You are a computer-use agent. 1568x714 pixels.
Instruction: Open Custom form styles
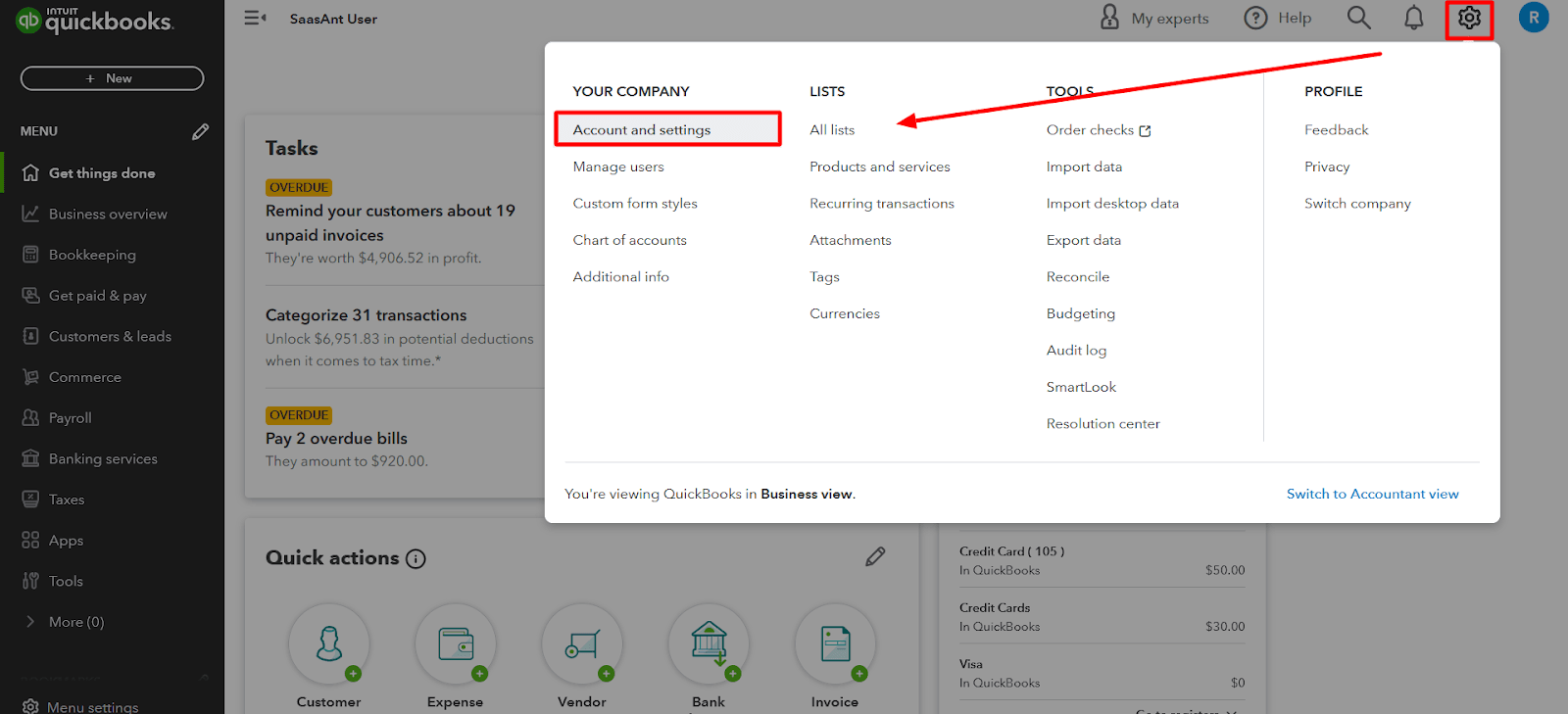point(635,204)
